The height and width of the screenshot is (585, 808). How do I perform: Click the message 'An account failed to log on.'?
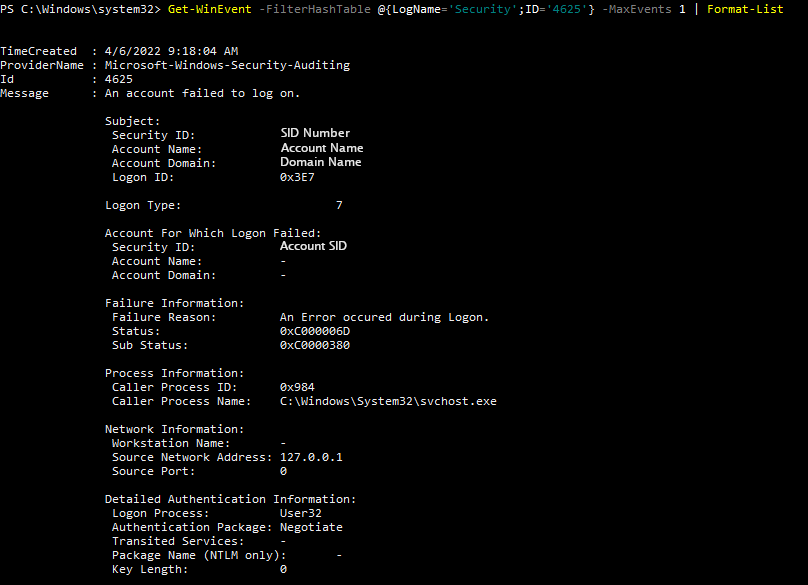(x=203, y=93)
